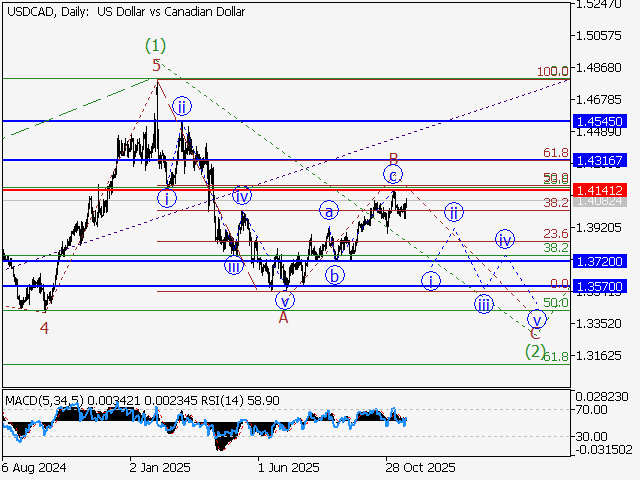Select the blue 1.45450 price level tag

coord(600,121)
